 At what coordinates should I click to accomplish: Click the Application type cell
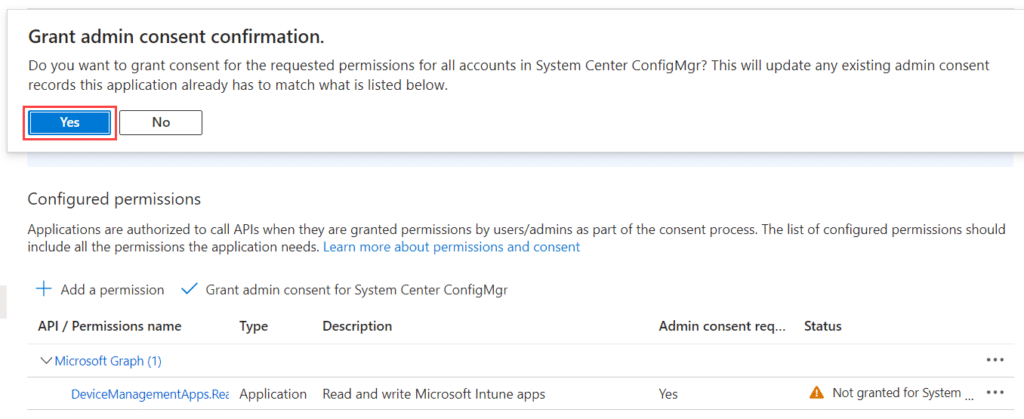[273, 394]
